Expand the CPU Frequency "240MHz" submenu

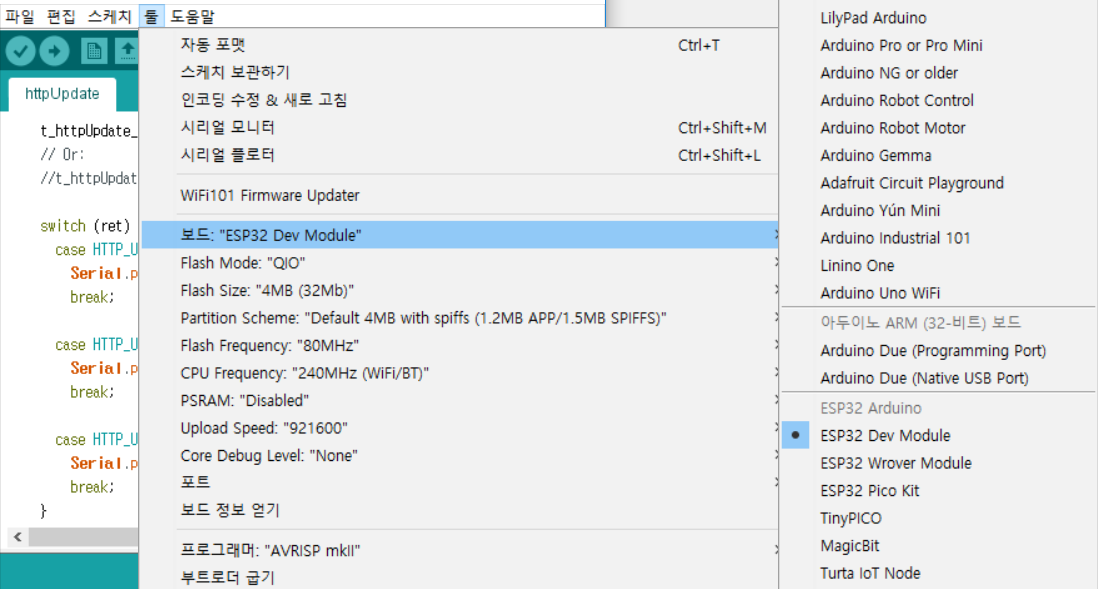[x=459, y=373]
